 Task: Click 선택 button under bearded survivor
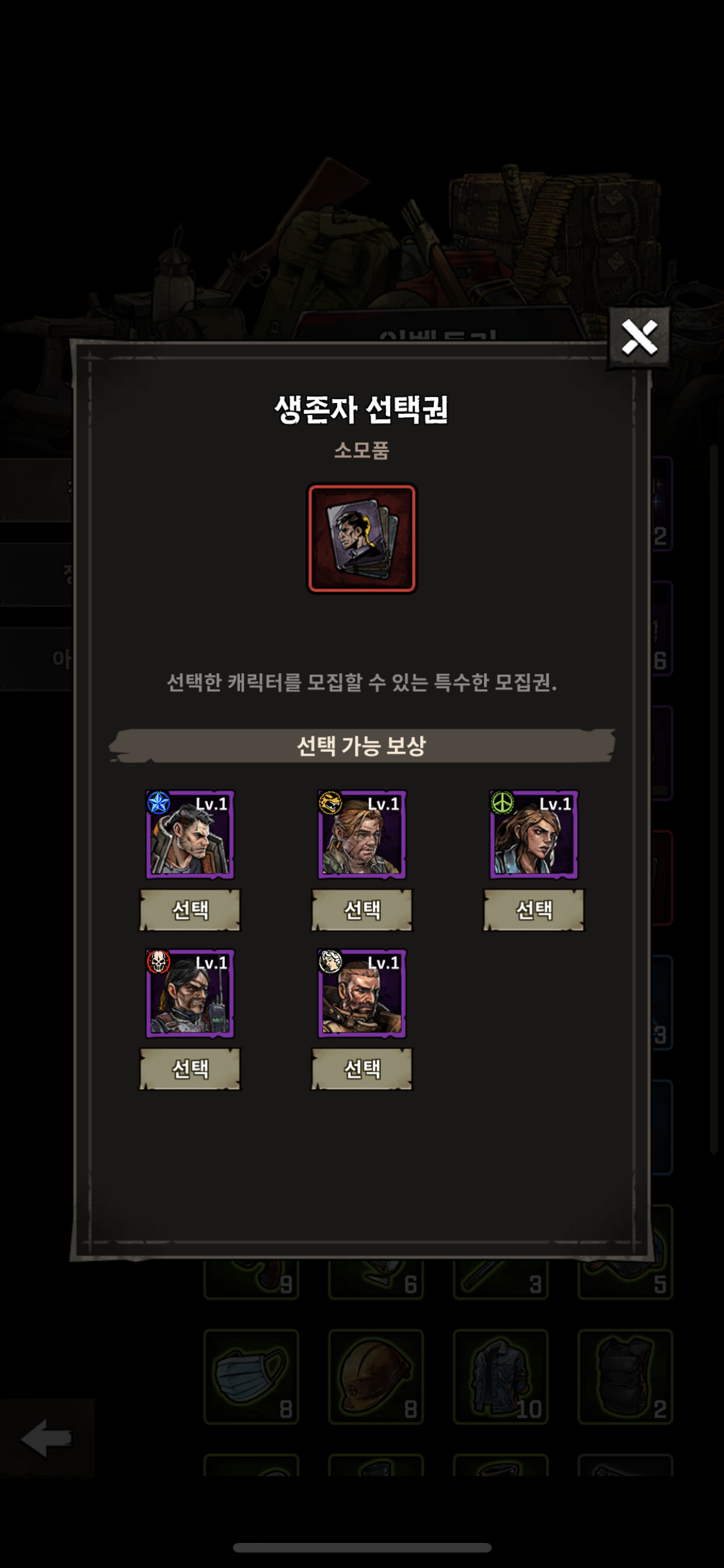pyautogui.click(x=362, y=1069)
